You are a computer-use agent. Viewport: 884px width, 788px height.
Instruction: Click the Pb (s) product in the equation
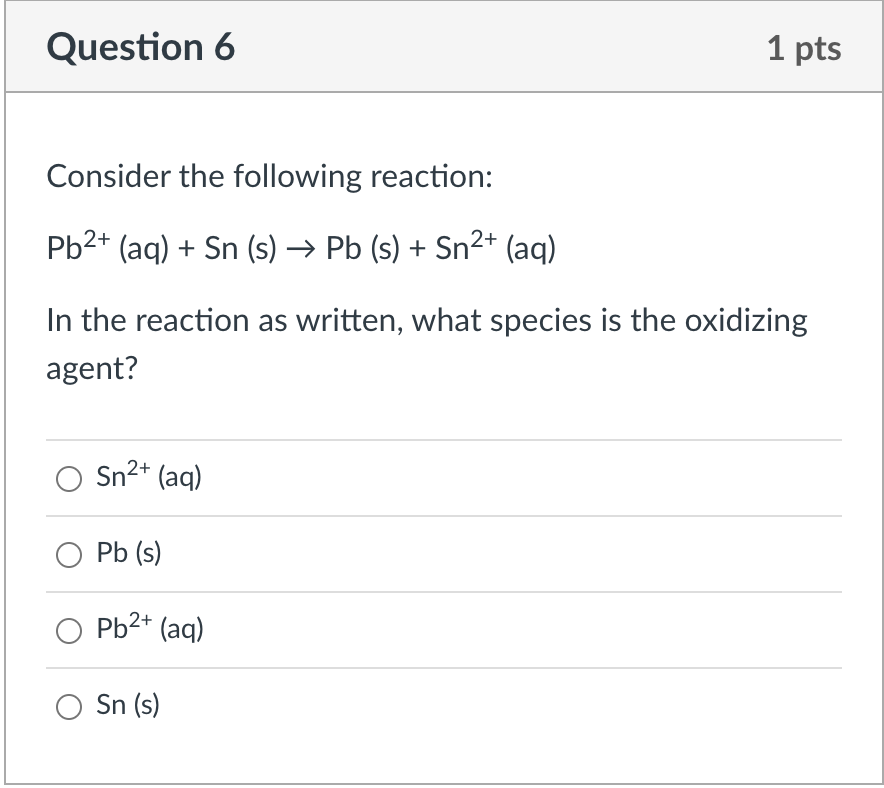click(363, 249)
